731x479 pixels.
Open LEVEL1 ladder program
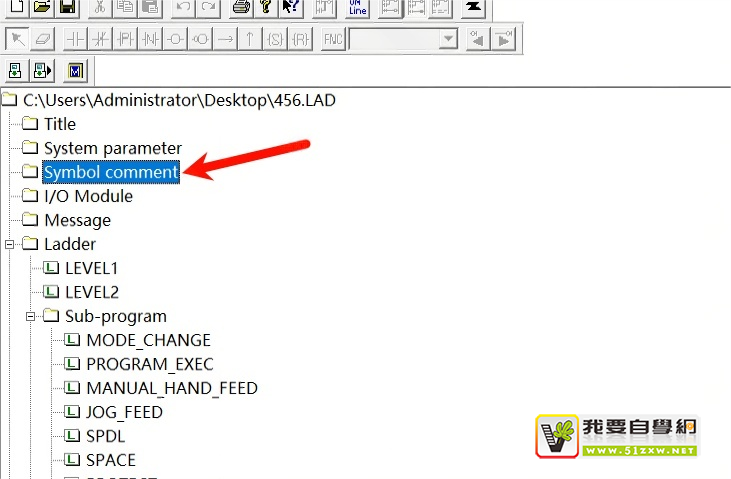coord(91,268)
